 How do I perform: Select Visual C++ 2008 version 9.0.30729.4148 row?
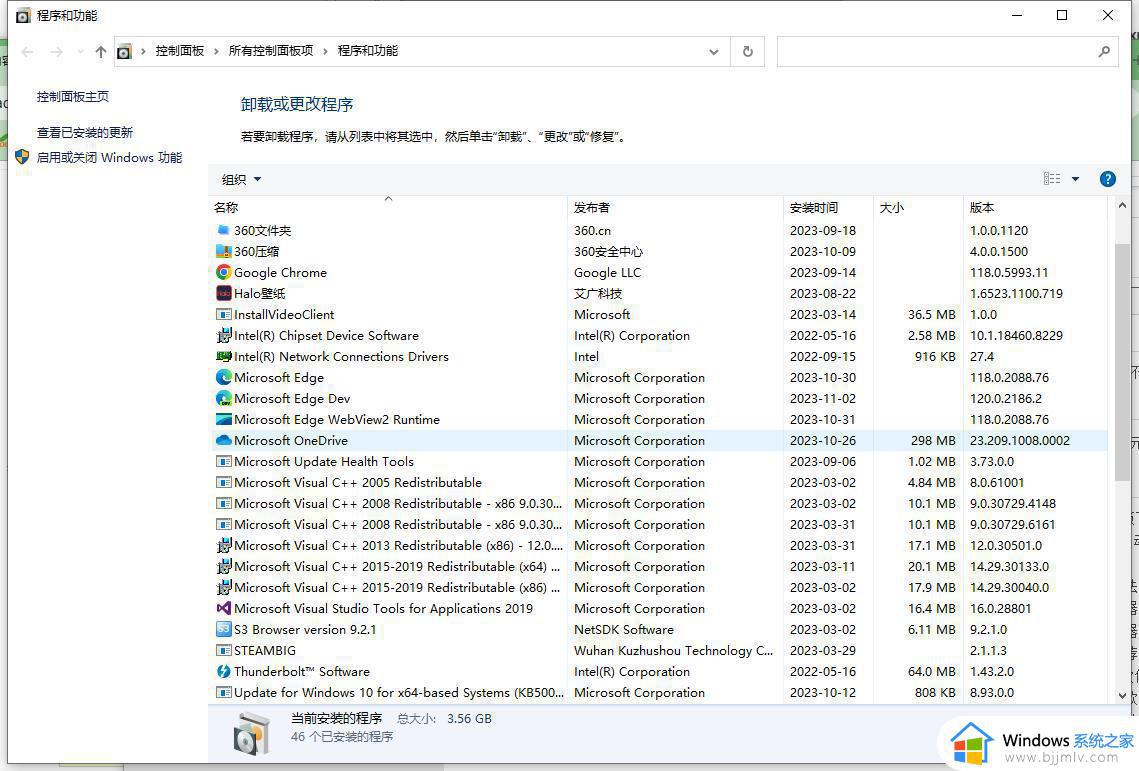click(x=660, y=504)
